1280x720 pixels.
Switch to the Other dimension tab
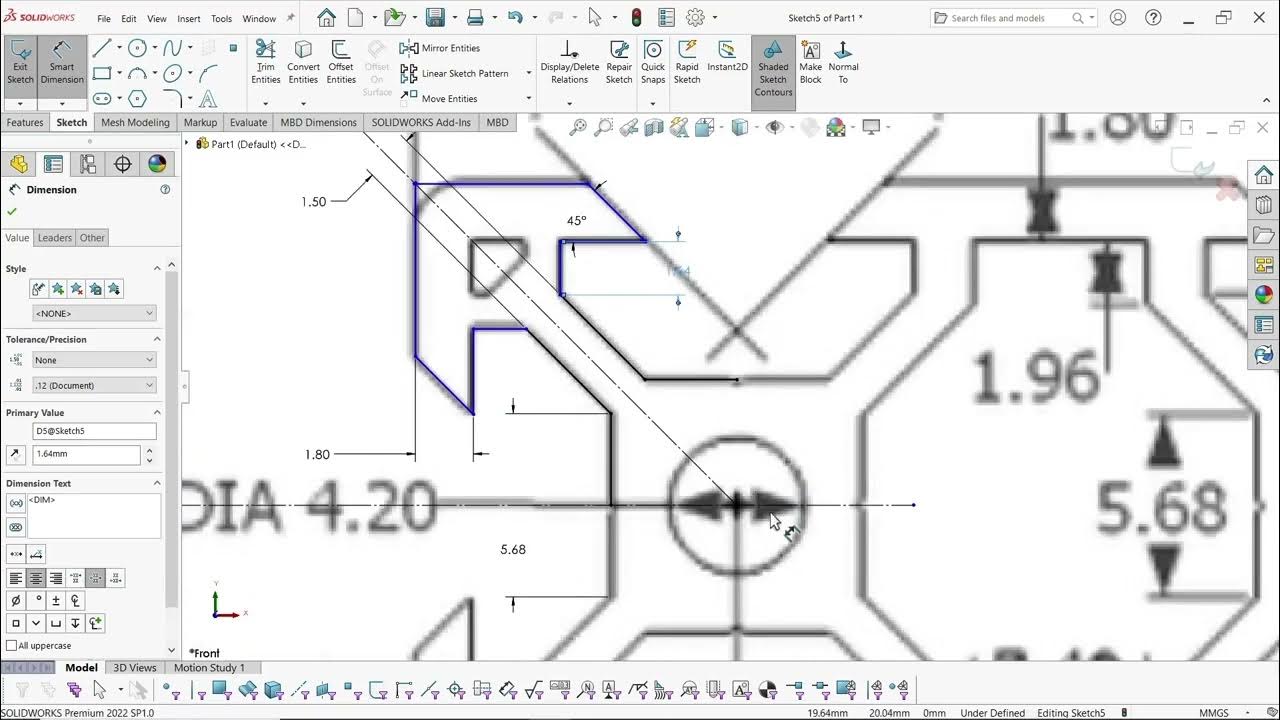92,238
